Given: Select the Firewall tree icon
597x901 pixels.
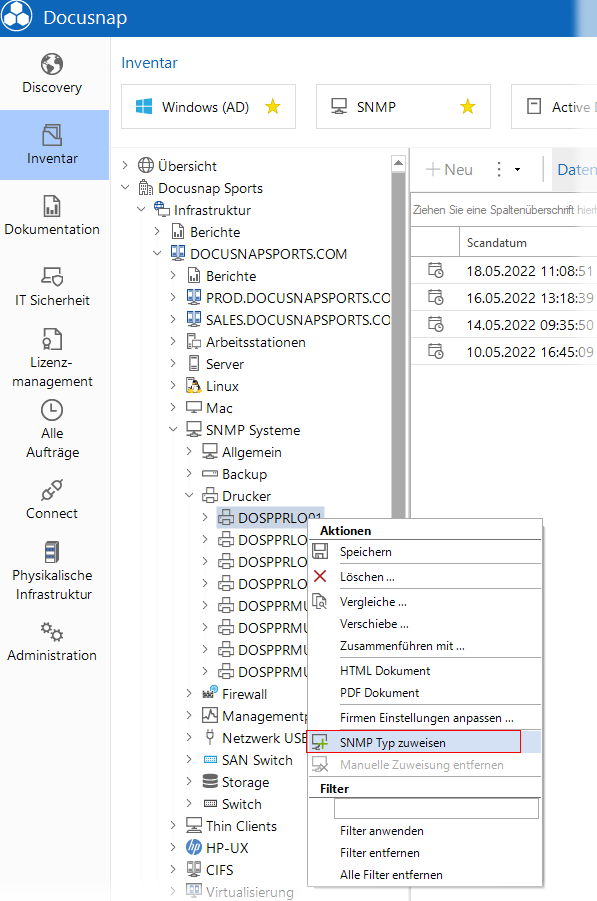Looking at the screenshot, I should [x=210, y=694].
